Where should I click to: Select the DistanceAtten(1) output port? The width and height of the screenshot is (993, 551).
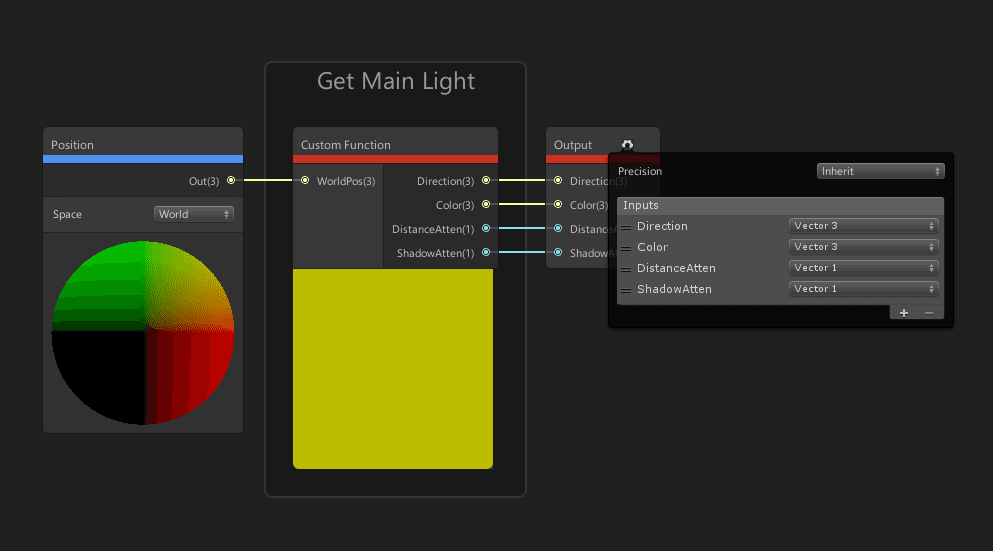486,229
